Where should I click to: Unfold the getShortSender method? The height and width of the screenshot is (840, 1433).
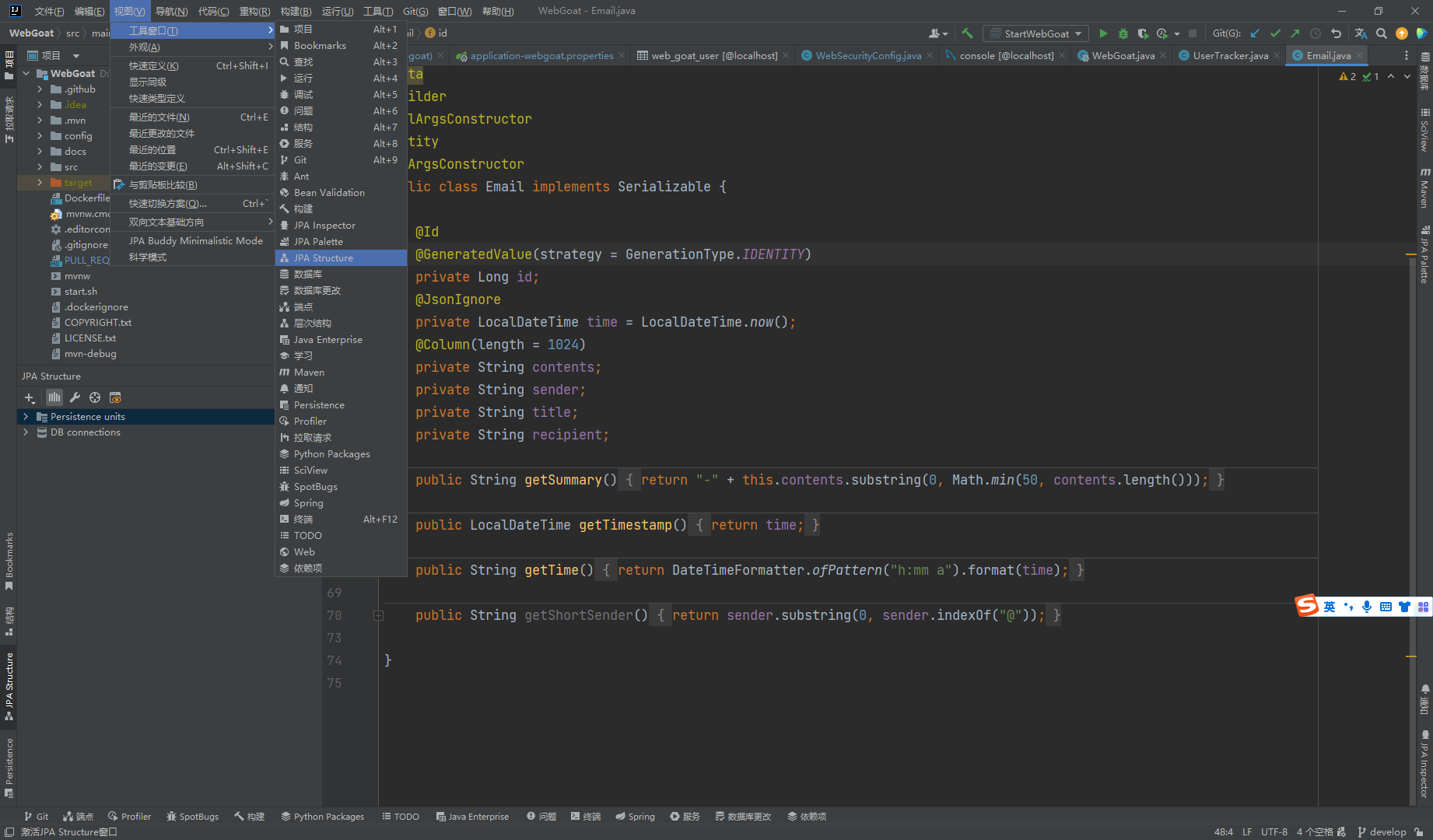click(378, 615)
